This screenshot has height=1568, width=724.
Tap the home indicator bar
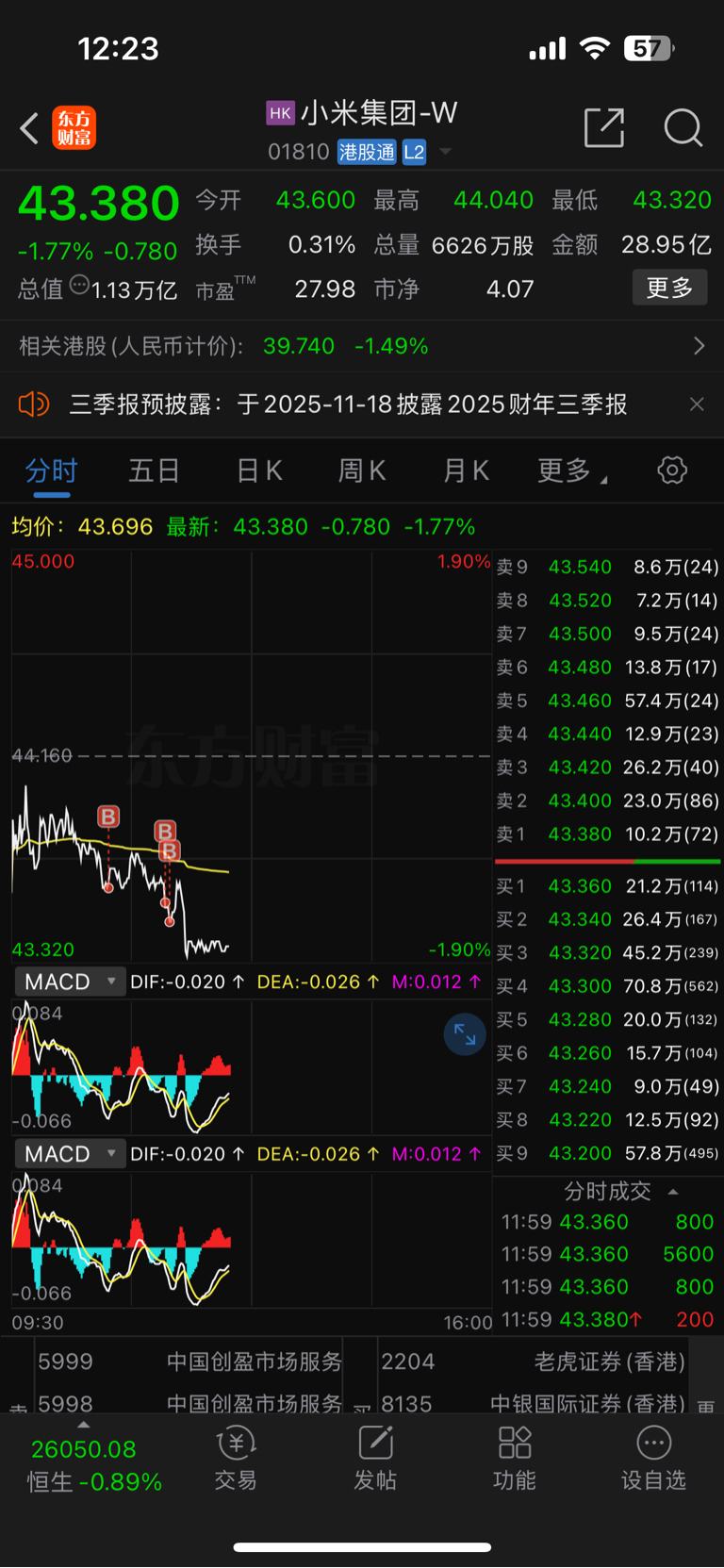click(362, 1547)
